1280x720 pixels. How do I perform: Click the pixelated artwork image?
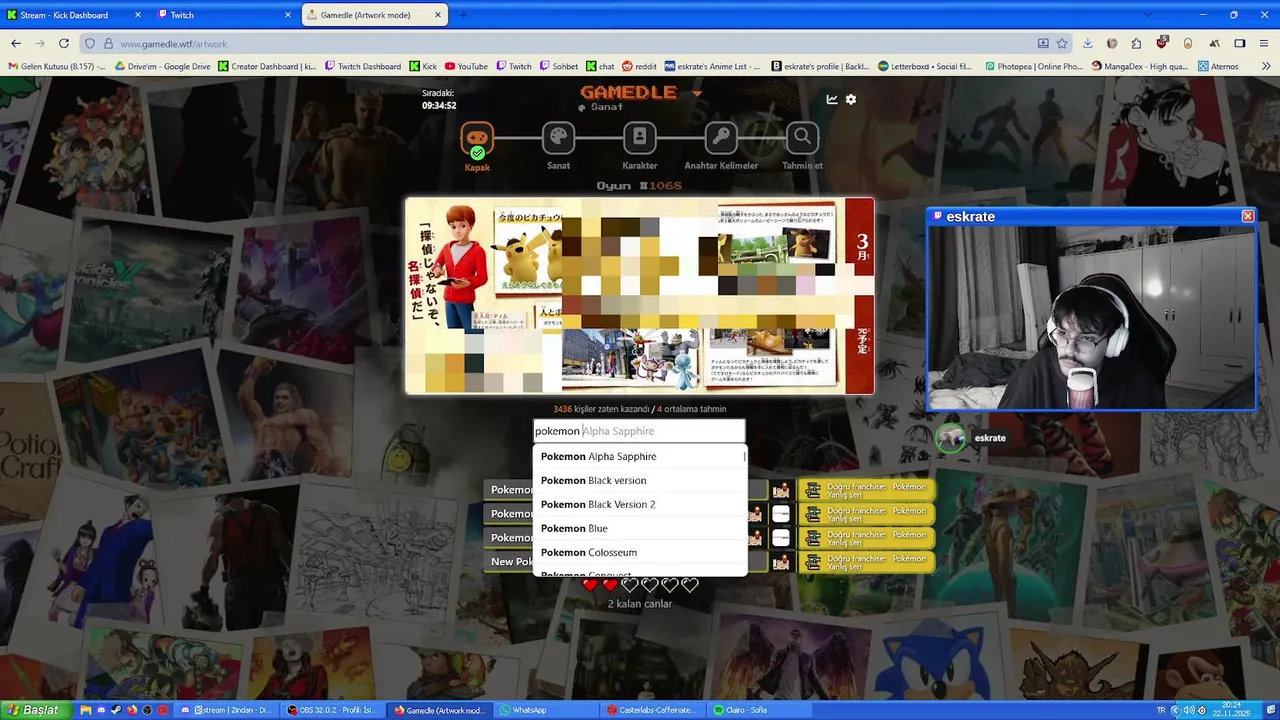point(640,296)
